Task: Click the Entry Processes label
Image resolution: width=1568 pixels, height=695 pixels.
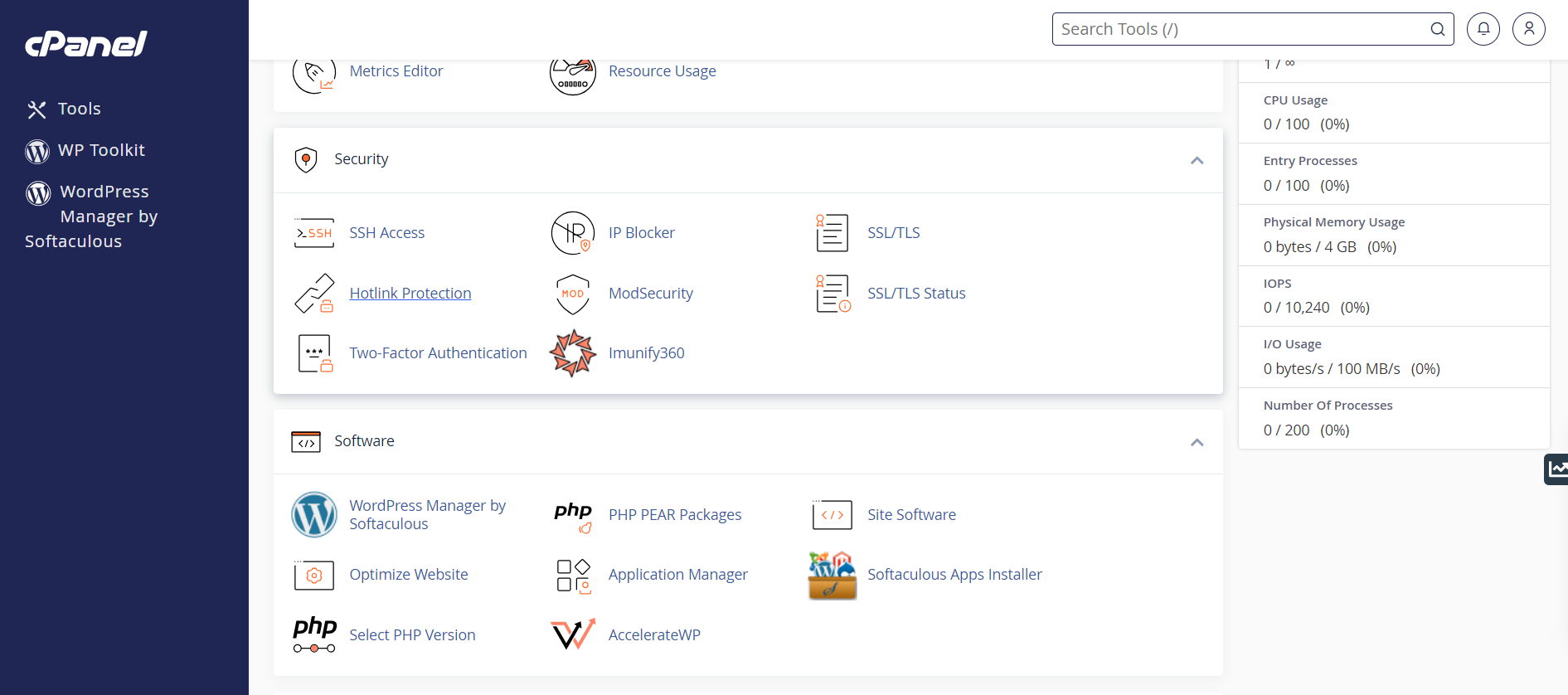Action: click(x=1310, y=161)
